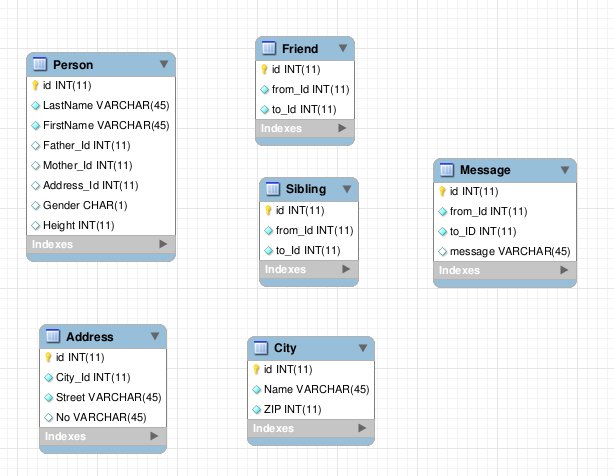Collapse the Person table with header arrow

pos(164,64)
